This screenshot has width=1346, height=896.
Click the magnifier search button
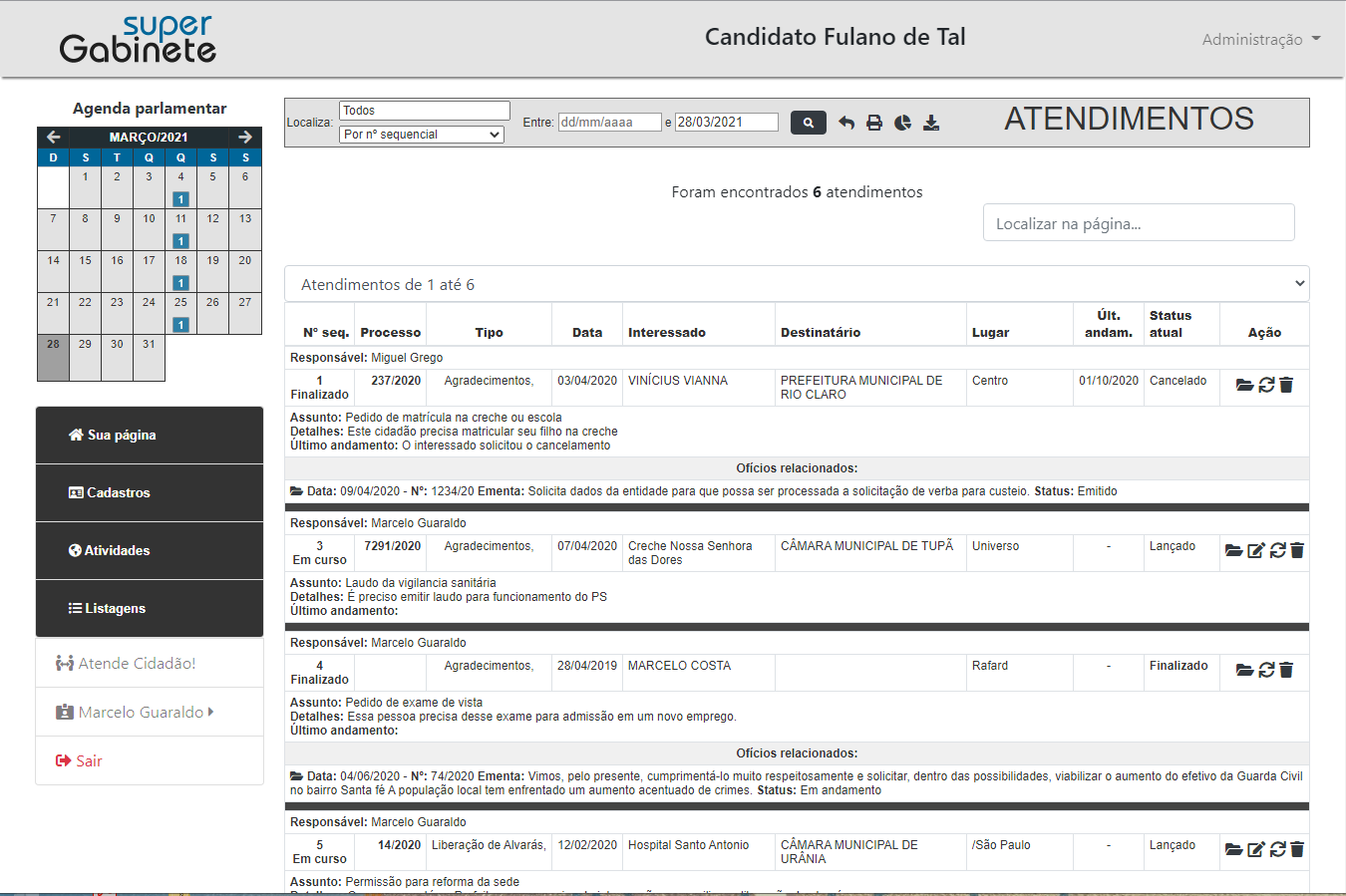click(808, 123)
